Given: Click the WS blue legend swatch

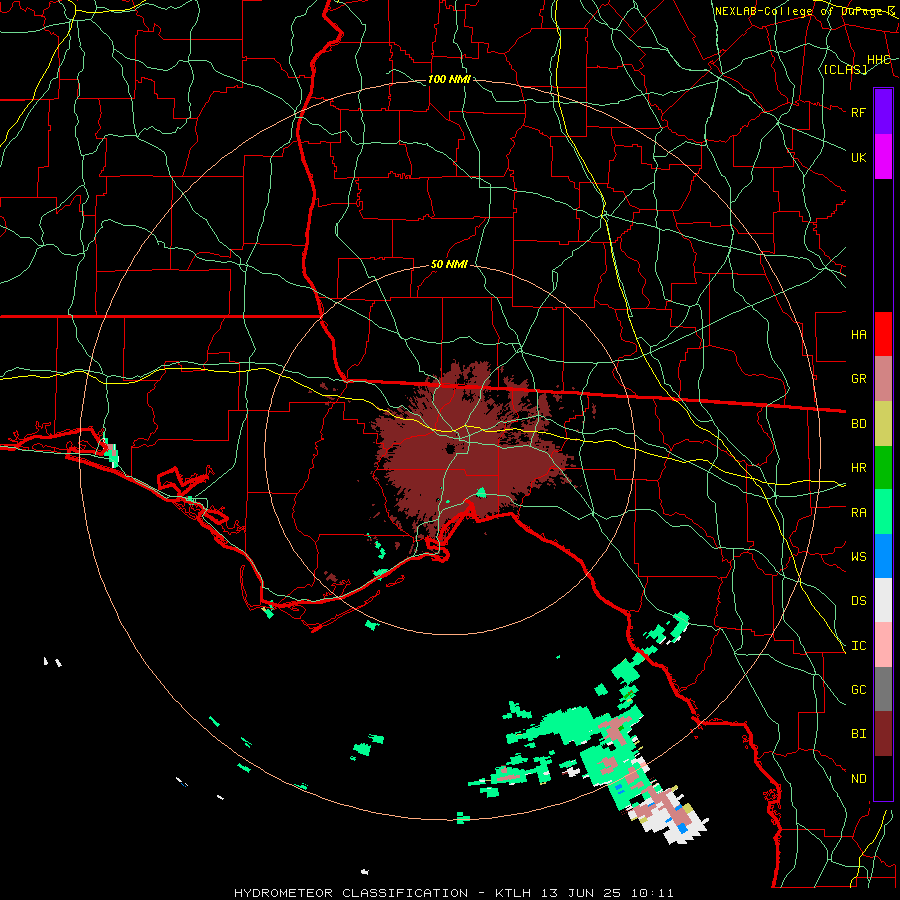Looking at the screenshot, I should pyautogui.click(x=883, y=556).
